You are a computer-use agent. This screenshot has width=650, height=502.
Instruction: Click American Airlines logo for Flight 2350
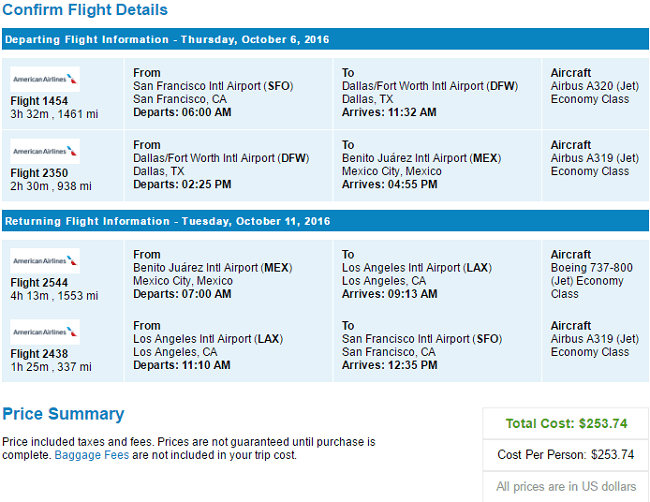click(45, 151)
